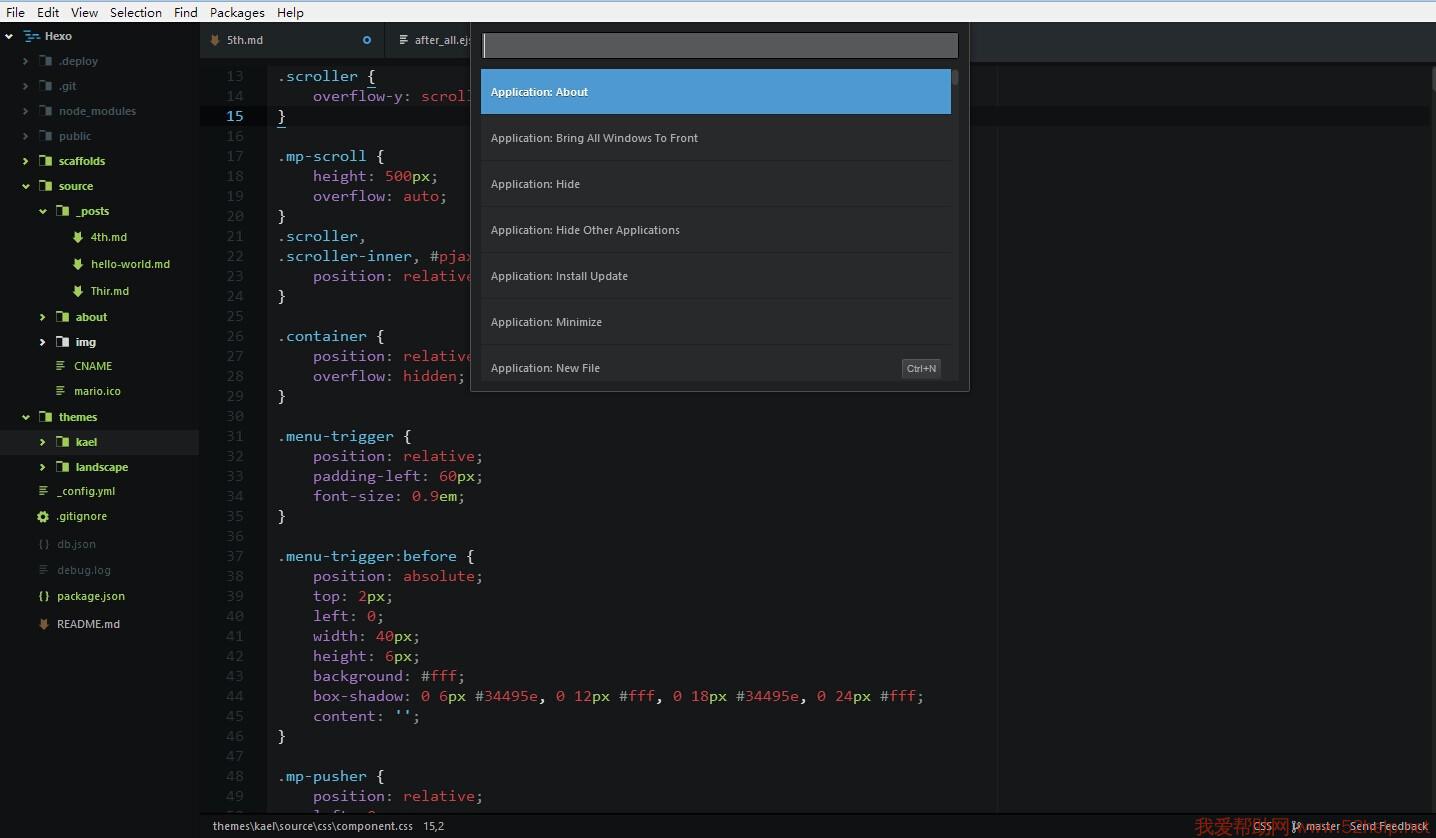
Task: Focus the command palette search field
Action: click(720, 45)
